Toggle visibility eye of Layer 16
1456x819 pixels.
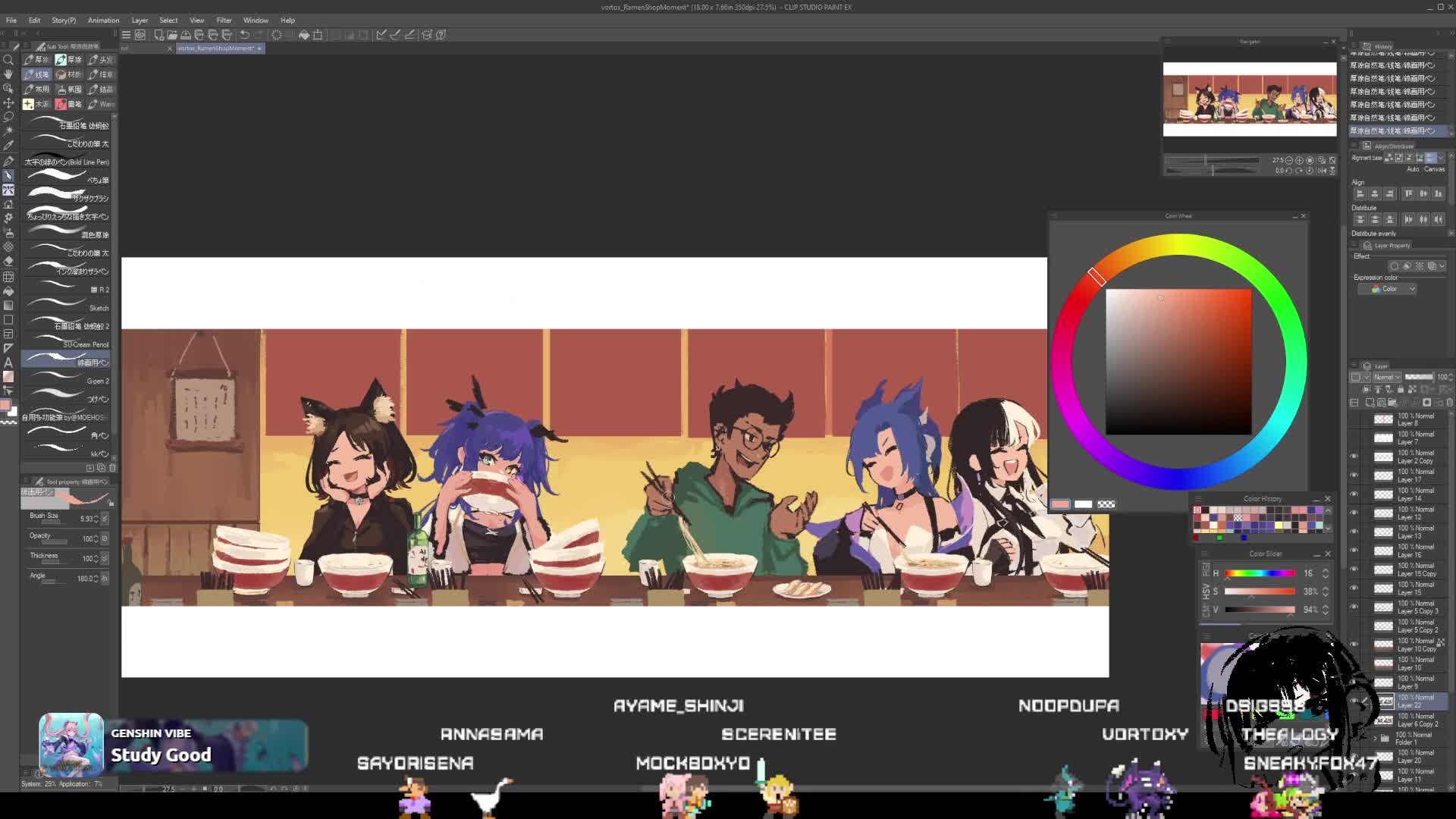point(1354,551)
